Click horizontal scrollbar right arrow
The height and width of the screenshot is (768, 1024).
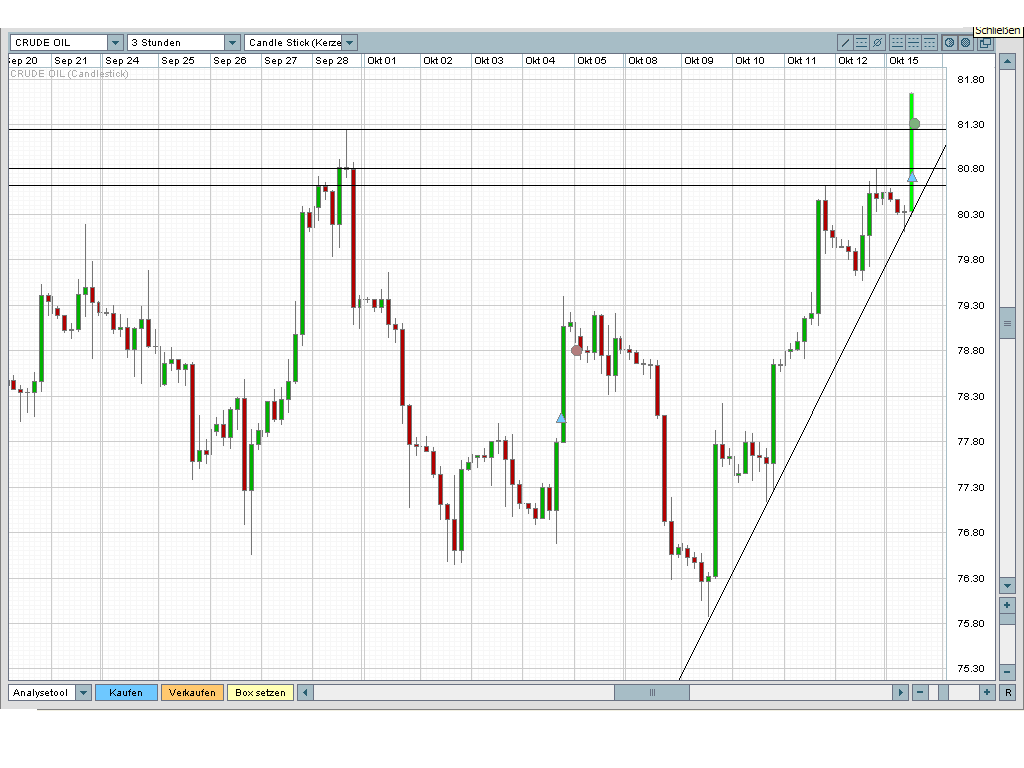point(901,692)
